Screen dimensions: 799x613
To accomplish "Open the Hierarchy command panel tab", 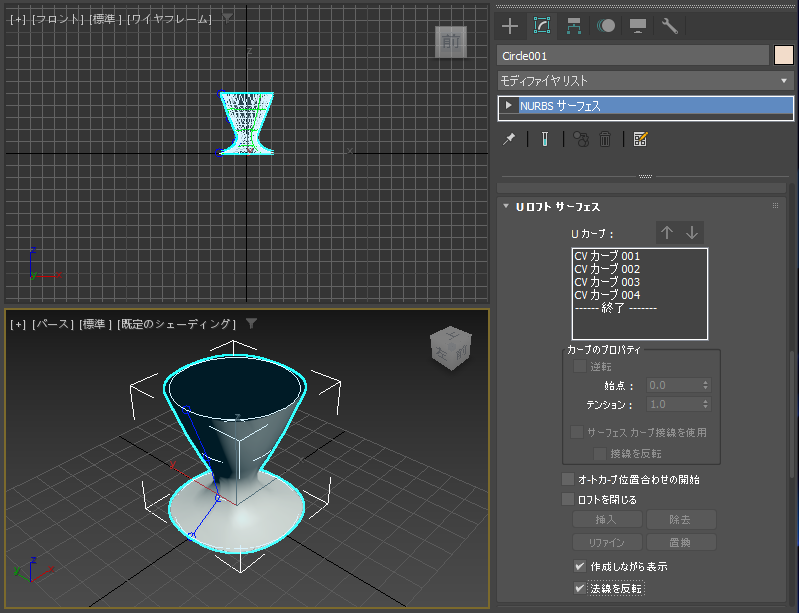I will click(x=574, y=26).
